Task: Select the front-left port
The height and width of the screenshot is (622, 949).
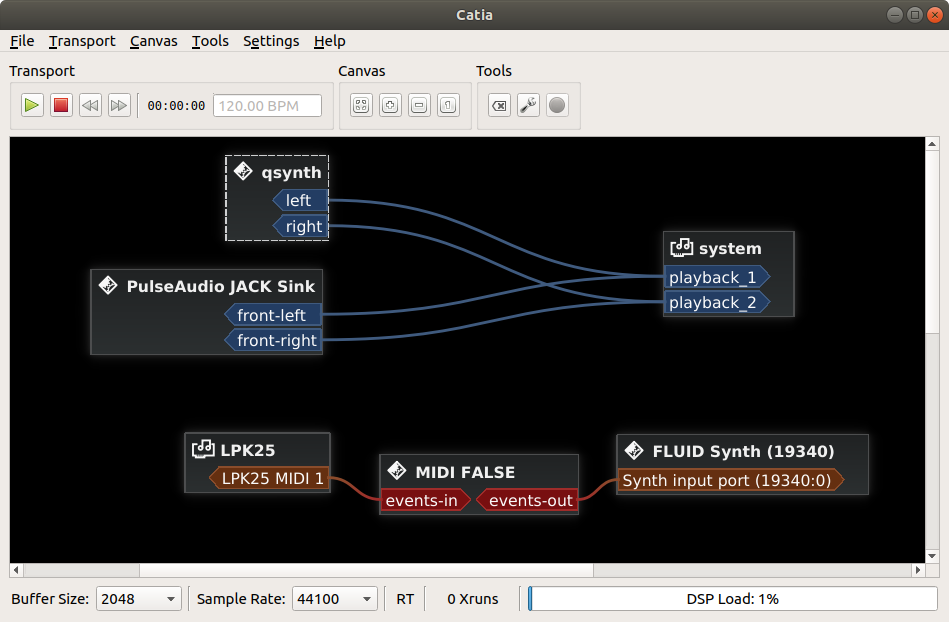Action: (x=272, y=315)
